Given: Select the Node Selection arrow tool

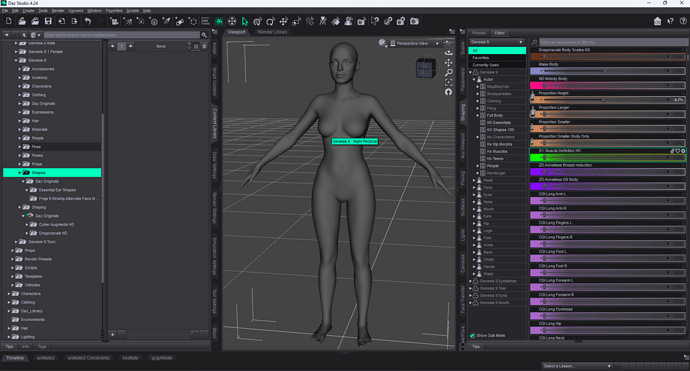Looking at the screenshot, I should pos(245,21).
